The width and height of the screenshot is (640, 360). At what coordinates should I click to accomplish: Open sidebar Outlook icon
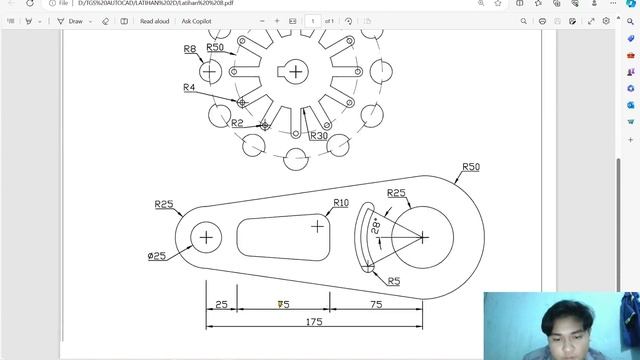tap(631, 105)
